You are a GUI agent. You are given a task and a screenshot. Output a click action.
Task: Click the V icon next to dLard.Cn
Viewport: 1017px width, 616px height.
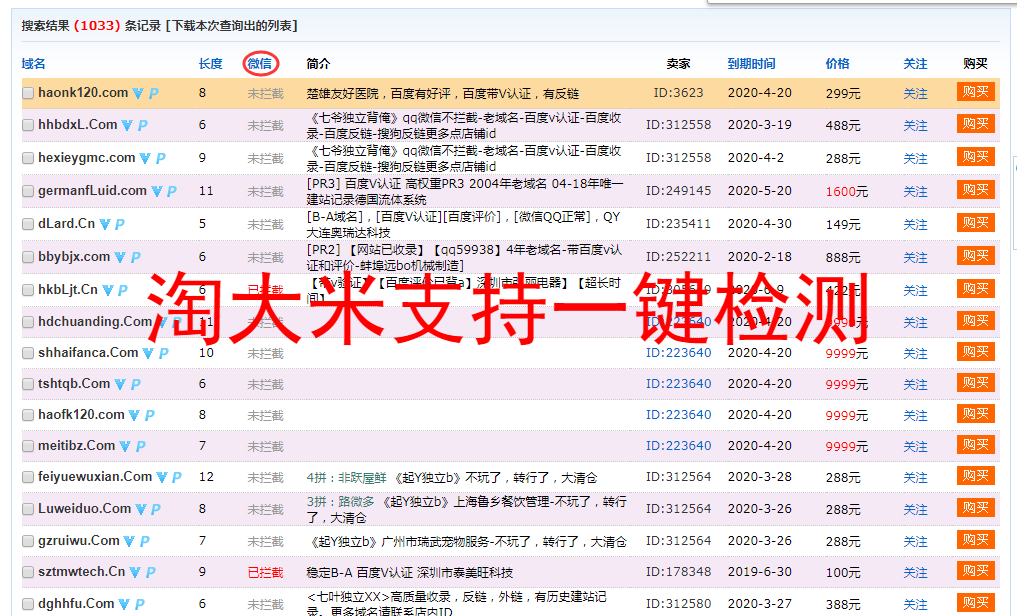104,223
